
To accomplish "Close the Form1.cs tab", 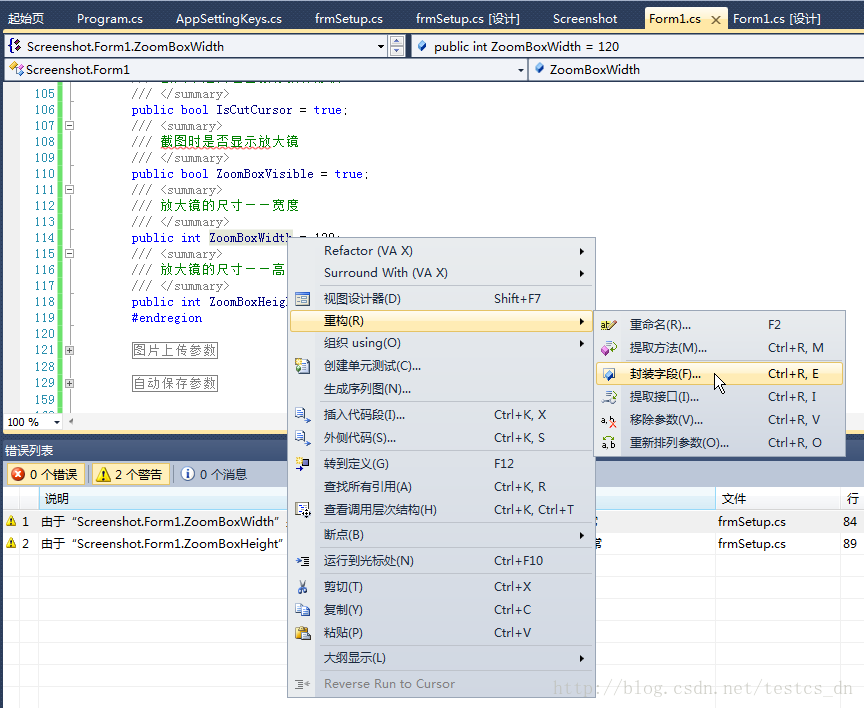I will click(716, 20).
